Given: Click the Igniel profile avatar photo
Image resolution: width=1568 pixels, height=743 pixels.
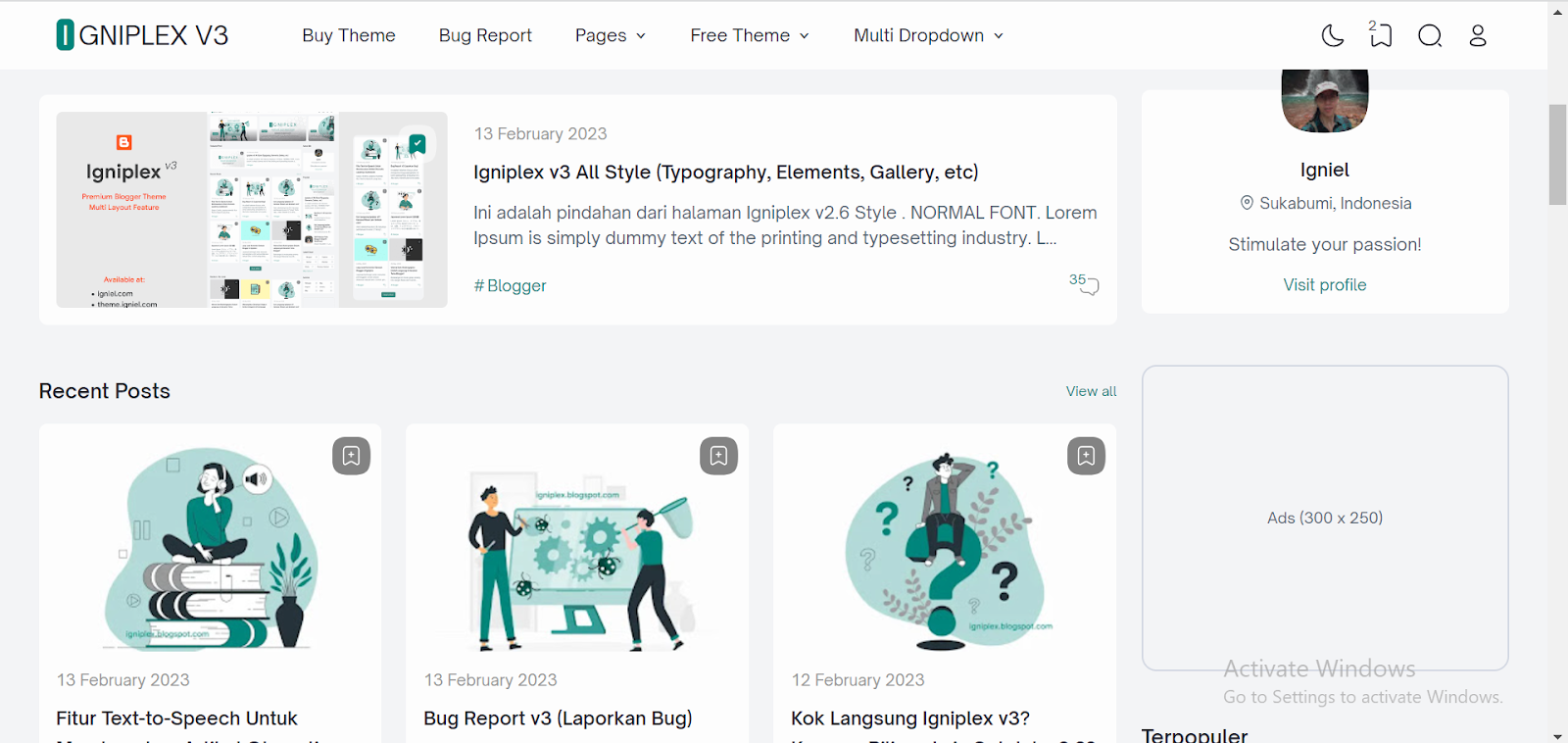Looking at the screenshot, I should (1325, 100).
